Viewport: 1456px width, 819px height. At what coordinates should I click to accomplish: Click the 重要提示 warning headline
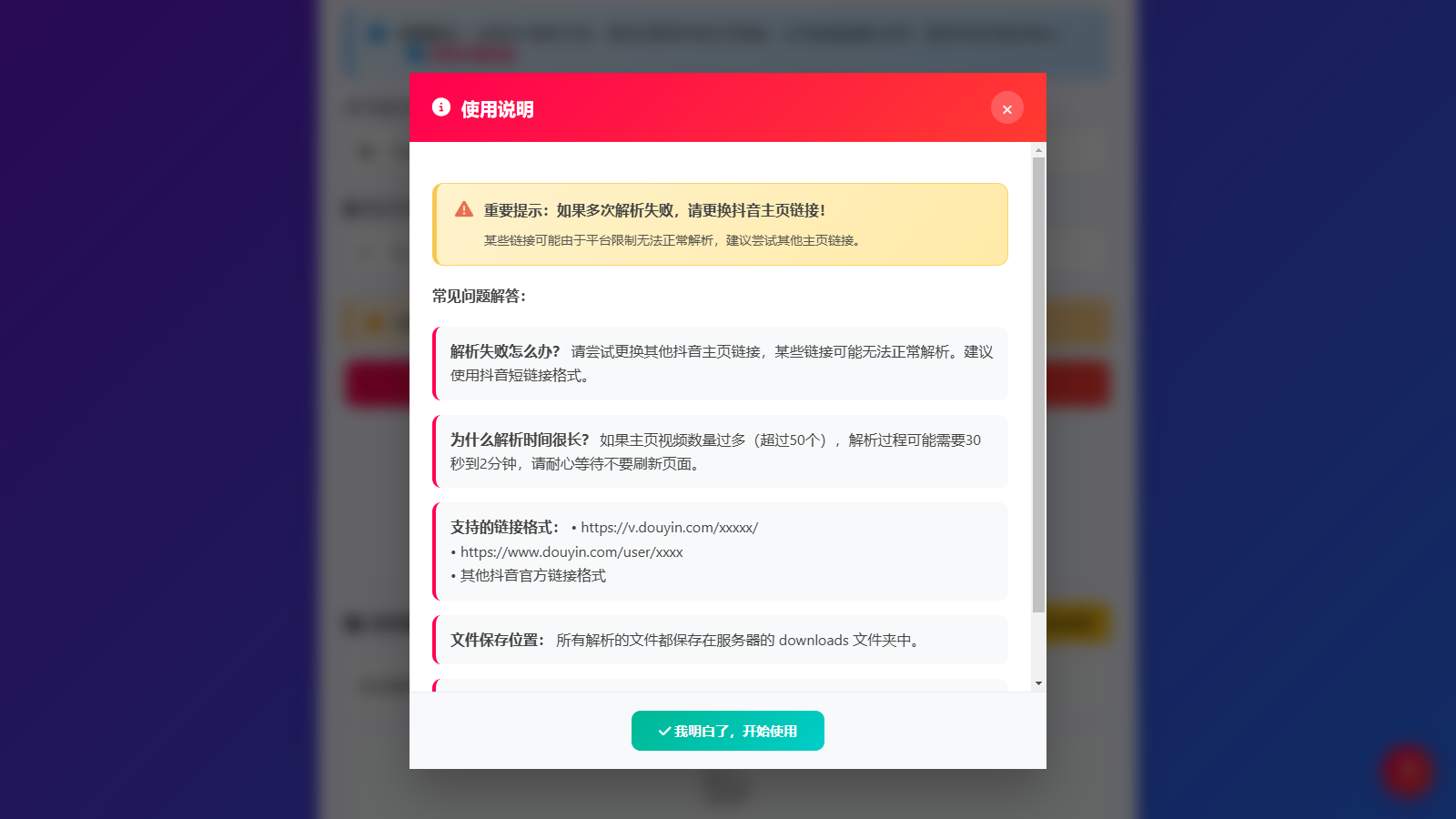pyautogui.click(x=654, y=210)
